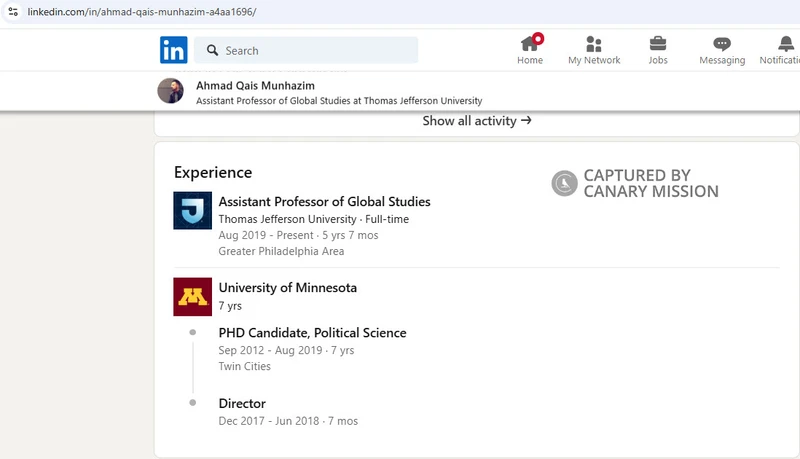Click the LinkedIn logo icon
This screenshot has height=459, width=800.
click(x=173, y=50)
